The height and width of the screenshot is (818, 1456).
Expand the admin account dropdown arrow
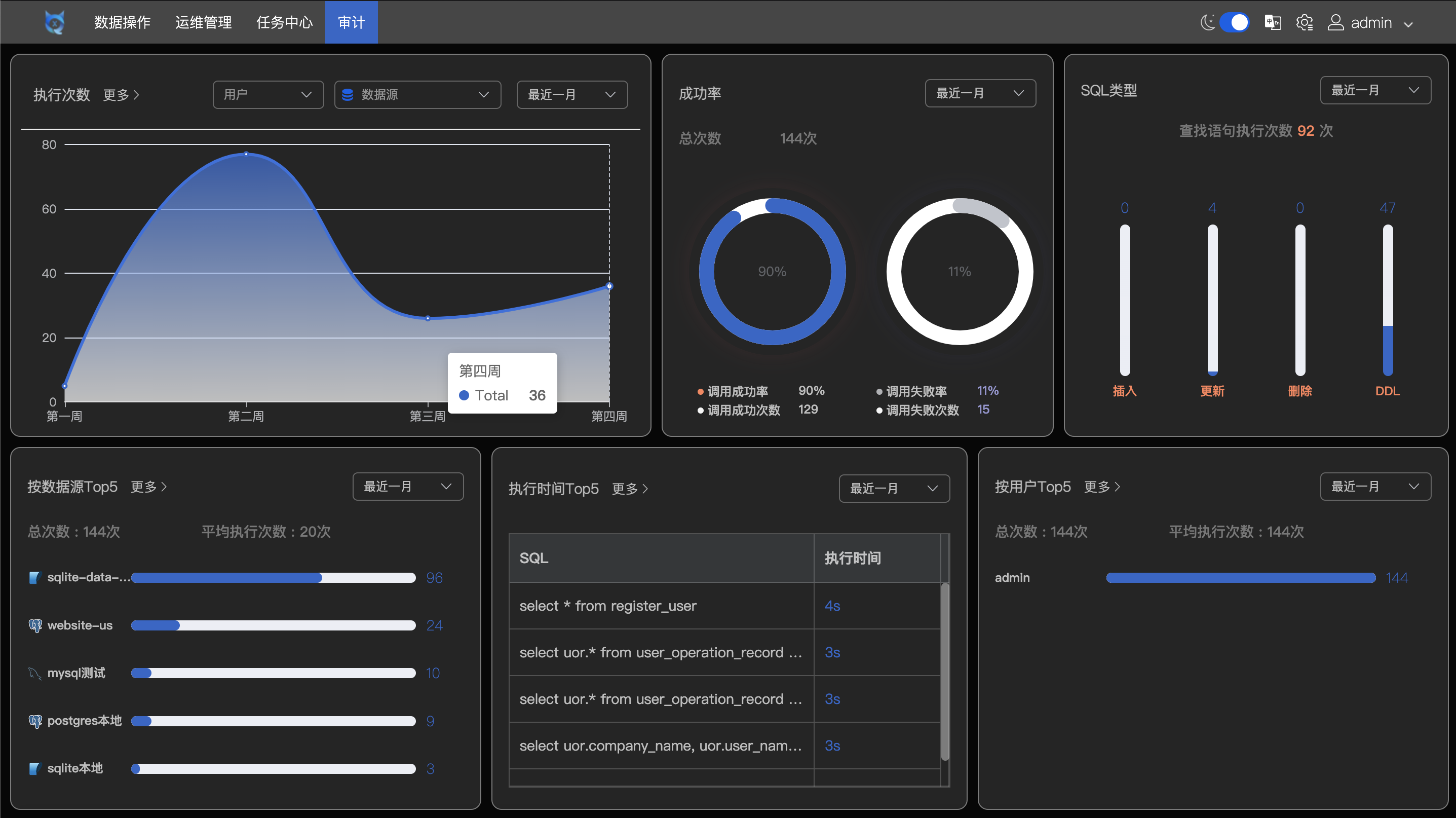(x=1408, y=24)
